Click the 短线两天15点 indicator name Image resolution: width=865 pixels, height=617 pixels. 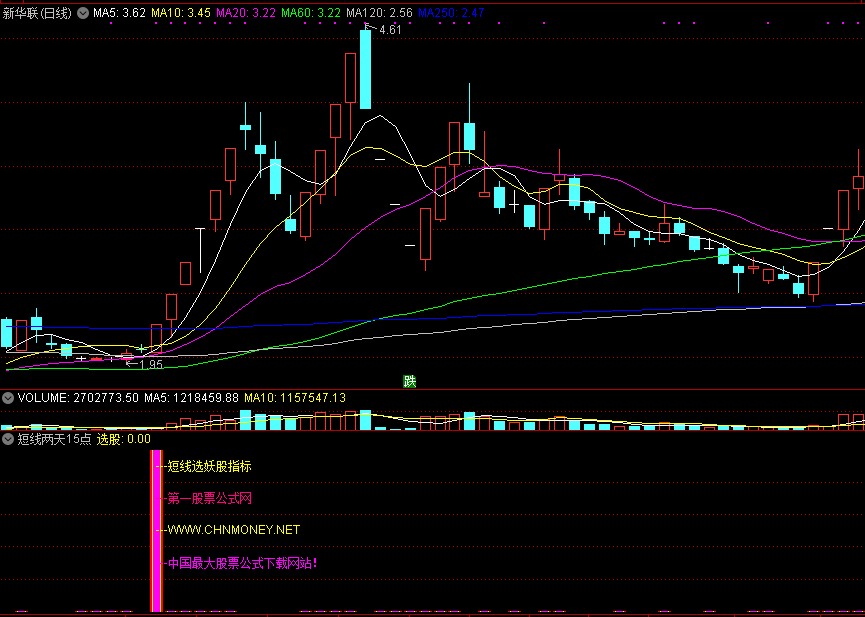54,439
